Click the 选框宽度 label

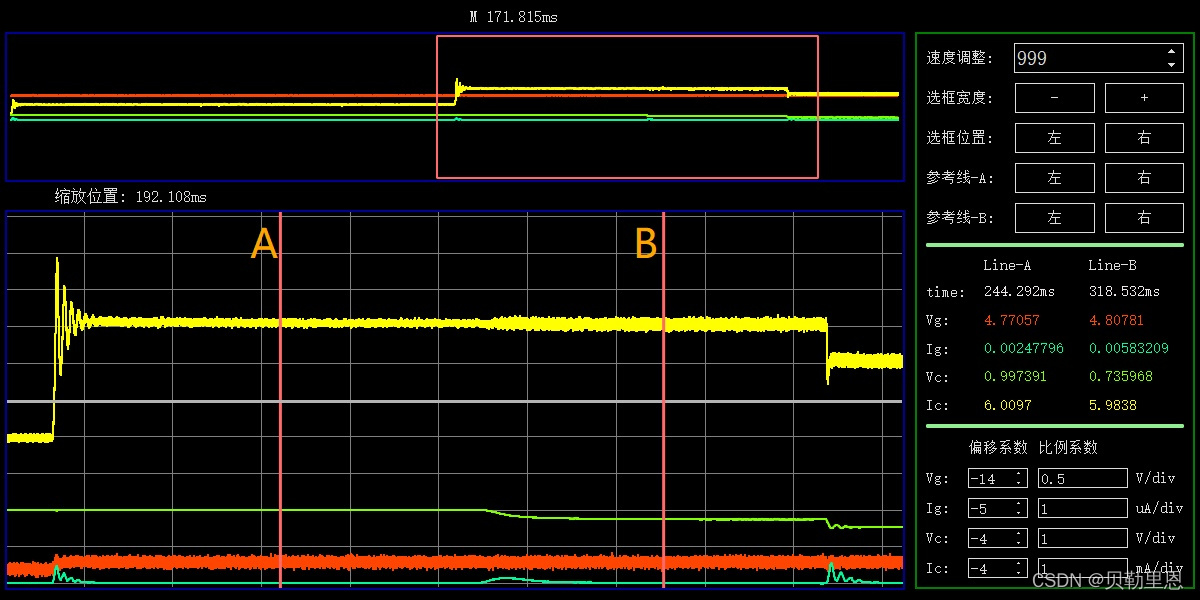pyautogui.click(x=960, y=98)
